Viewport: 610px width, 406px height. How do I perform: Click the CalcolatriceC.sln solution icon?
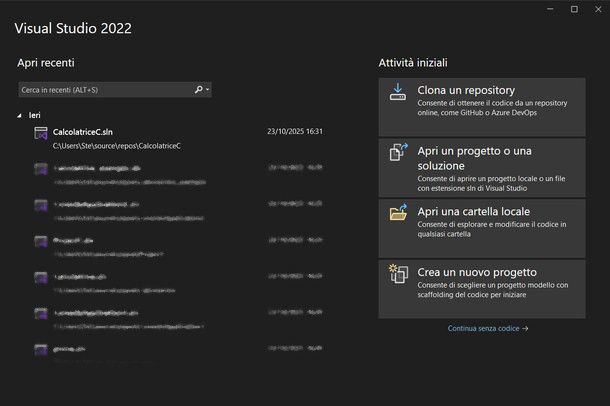41,133
